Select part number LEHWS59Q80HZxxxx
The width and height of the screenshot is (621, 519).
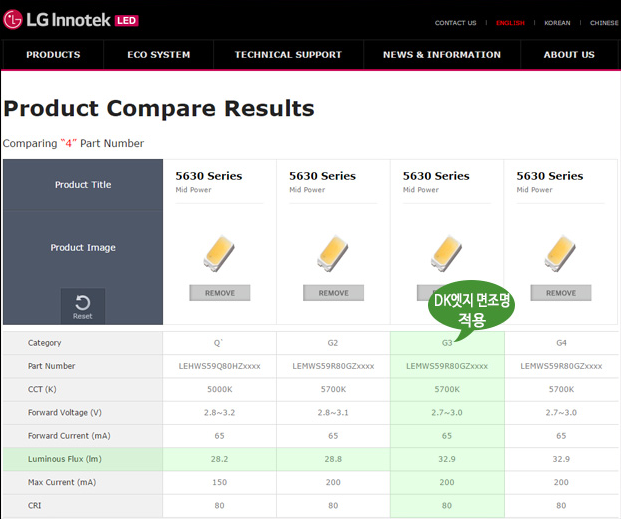pos(219,366)
